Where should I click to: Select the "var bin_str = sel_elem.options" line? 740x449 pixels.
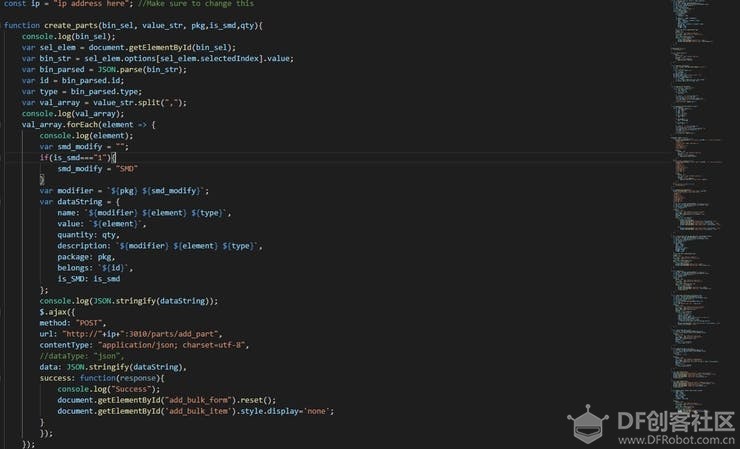pos(158,59)
